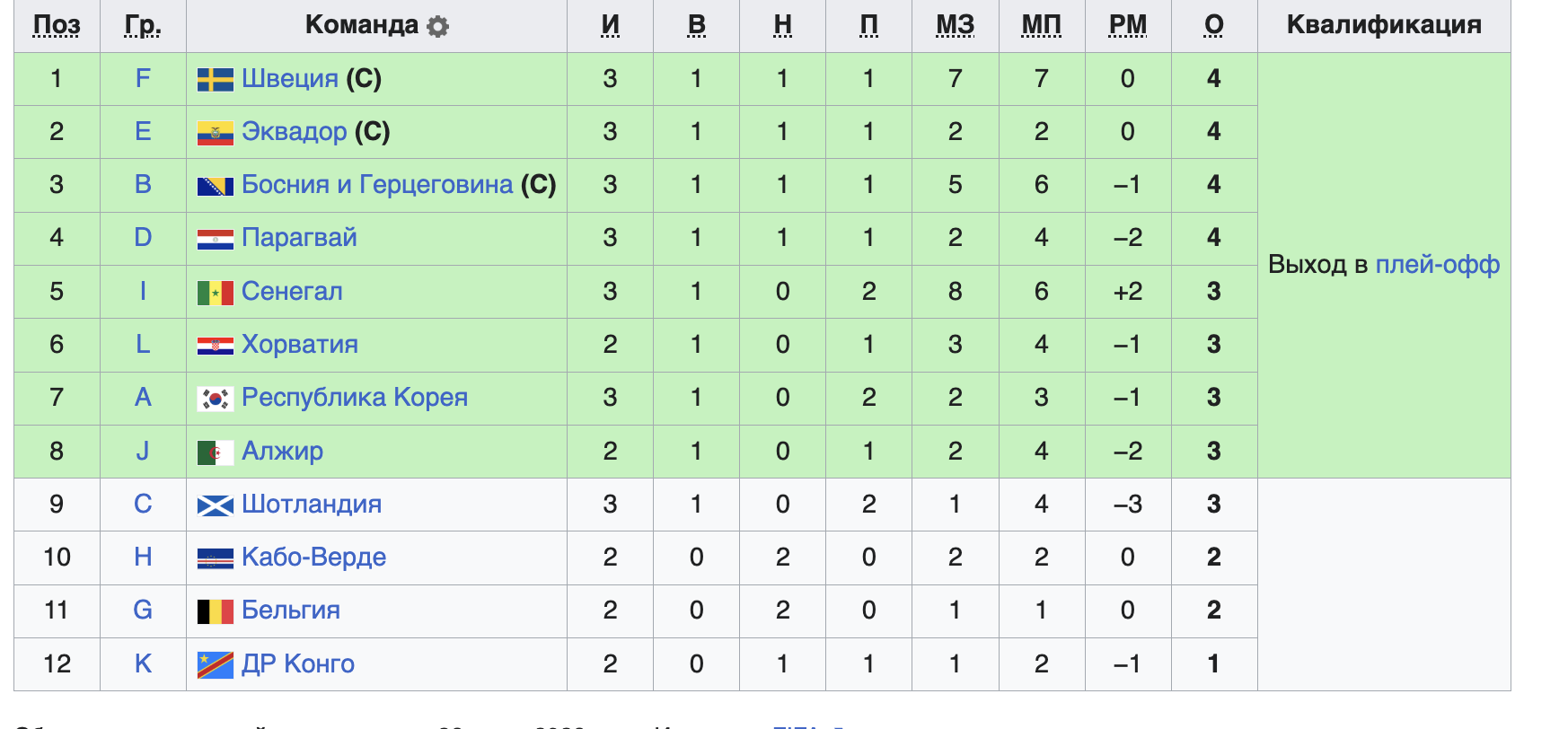Open the Швеция team link
This screenshot has height=729, width=1568.
pos(289,79)
